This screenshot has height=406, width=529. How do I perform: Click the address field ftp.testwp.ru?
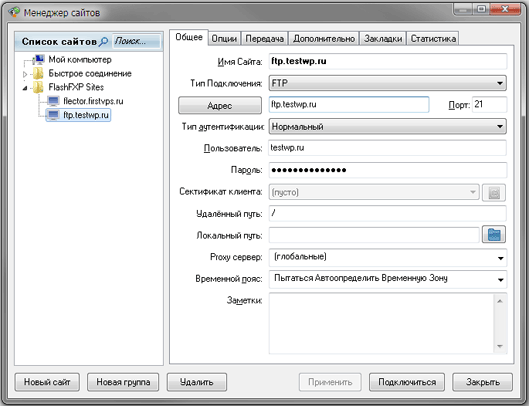pos(349,105)
